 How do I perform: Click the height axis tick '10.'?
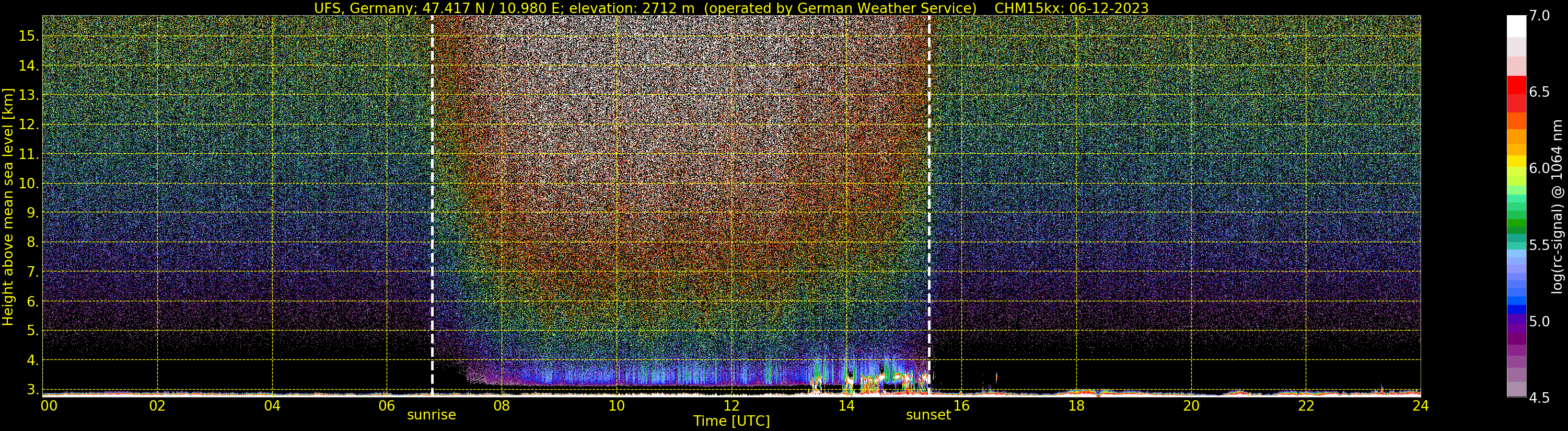[x=29, y=184]
